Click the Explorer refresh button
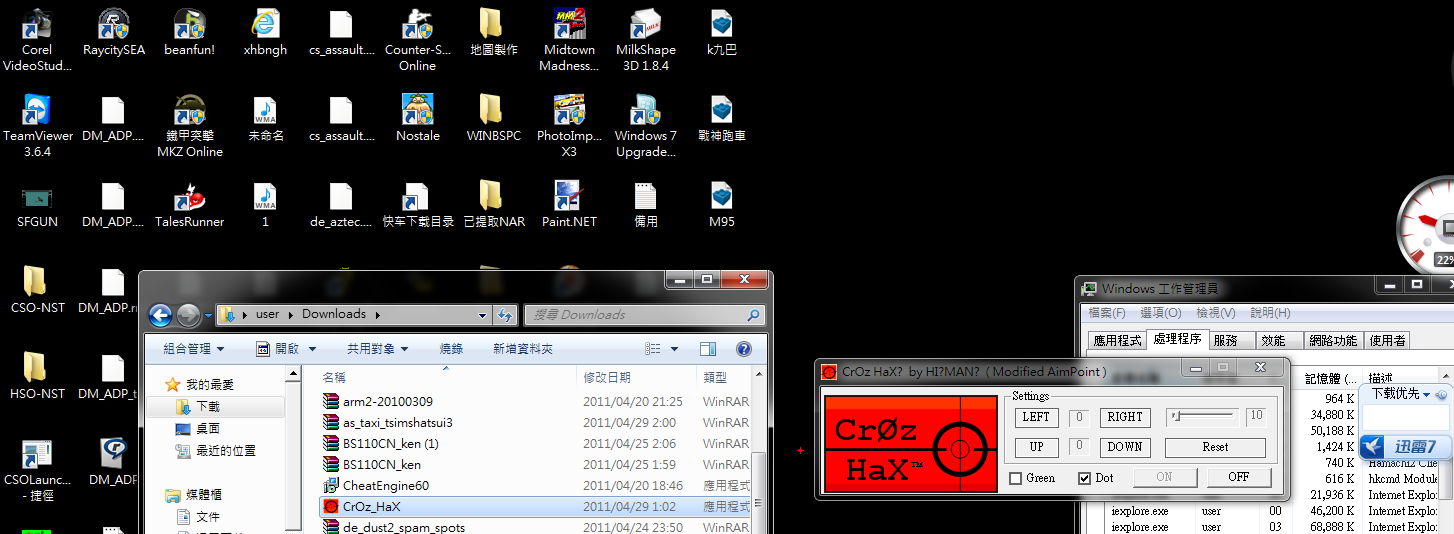Viewport: 1454px width, 534px height. (506, 314)
